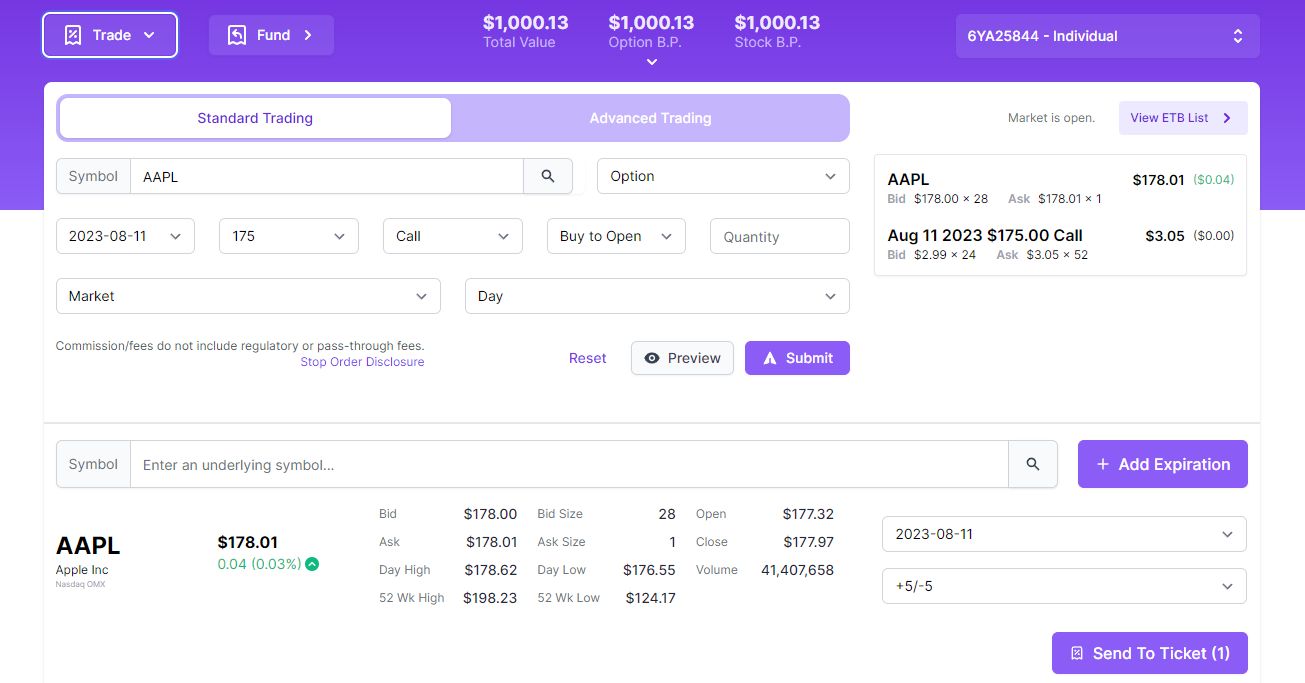Preview the order with the eye button
The width and height of the screenshot is (1305, 683).
682,358
